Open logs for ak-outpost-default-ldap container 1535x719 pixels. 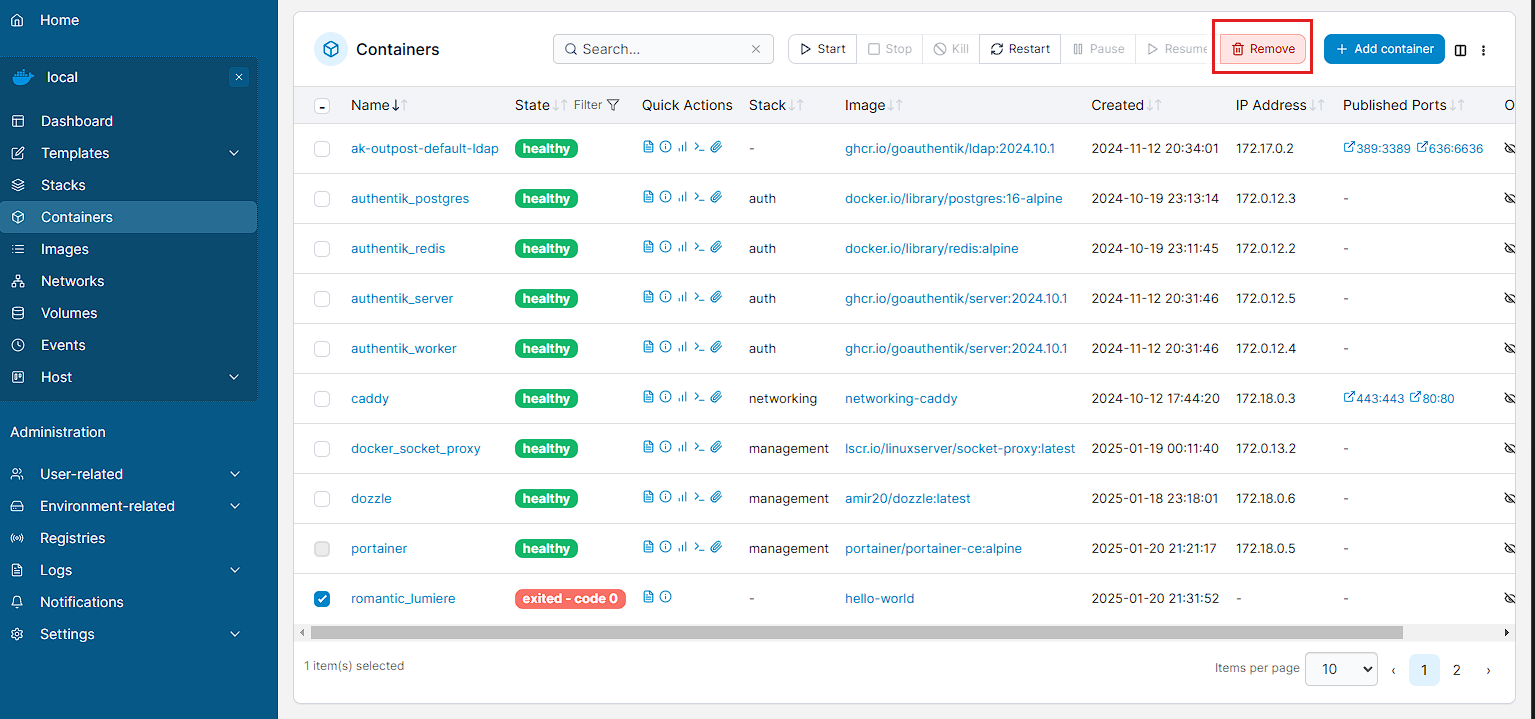tap(648, 147)
